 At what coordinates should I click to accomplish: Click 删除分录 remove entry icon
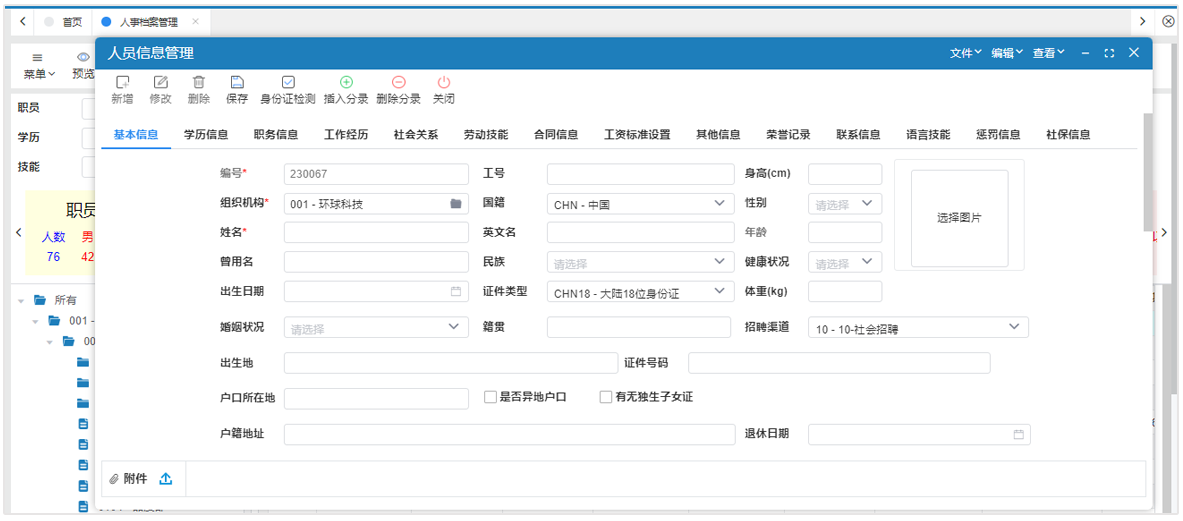coord(398,83)
